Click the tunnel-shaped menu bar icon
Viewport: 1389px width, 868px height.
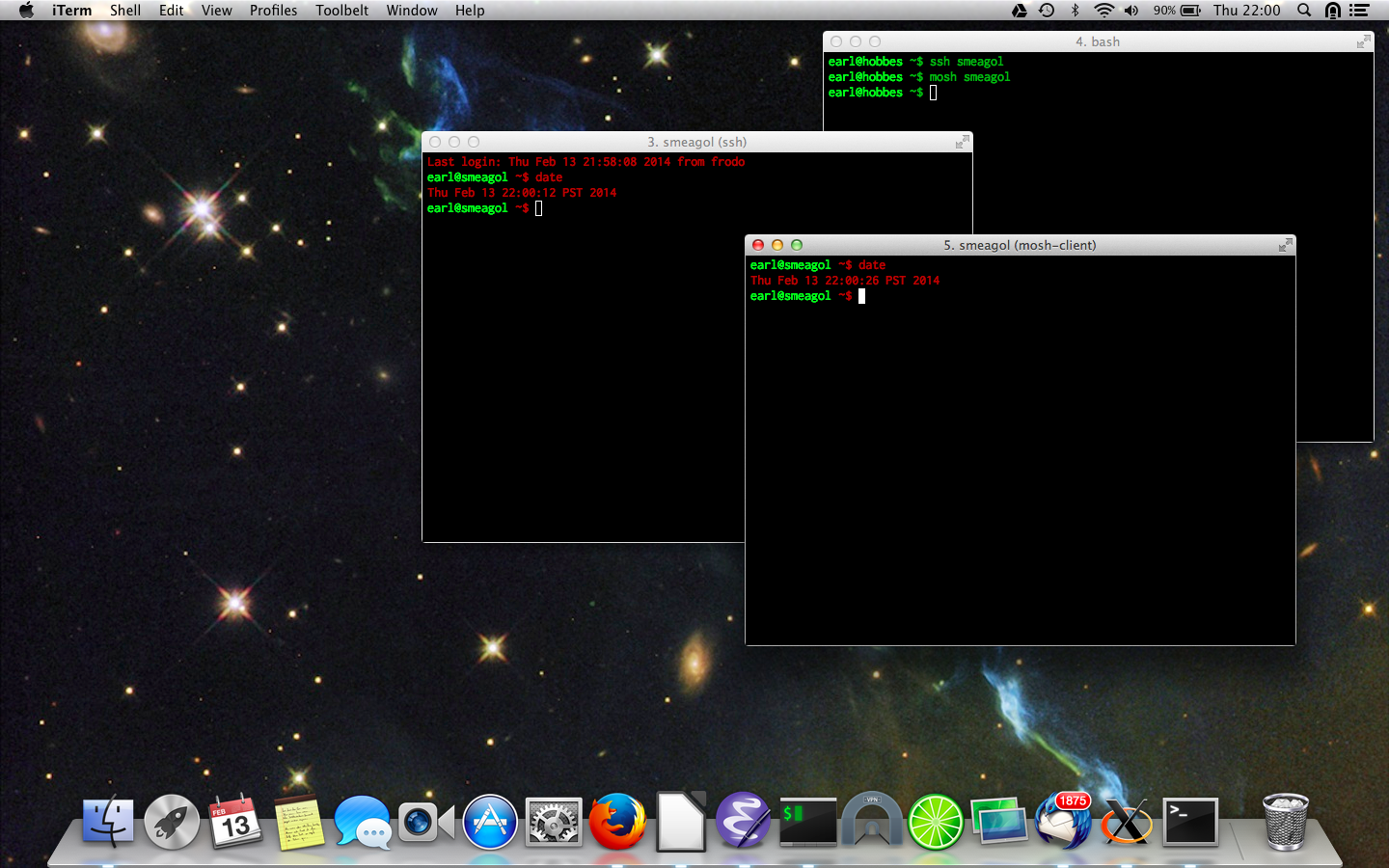click(x=1332, y=11)
